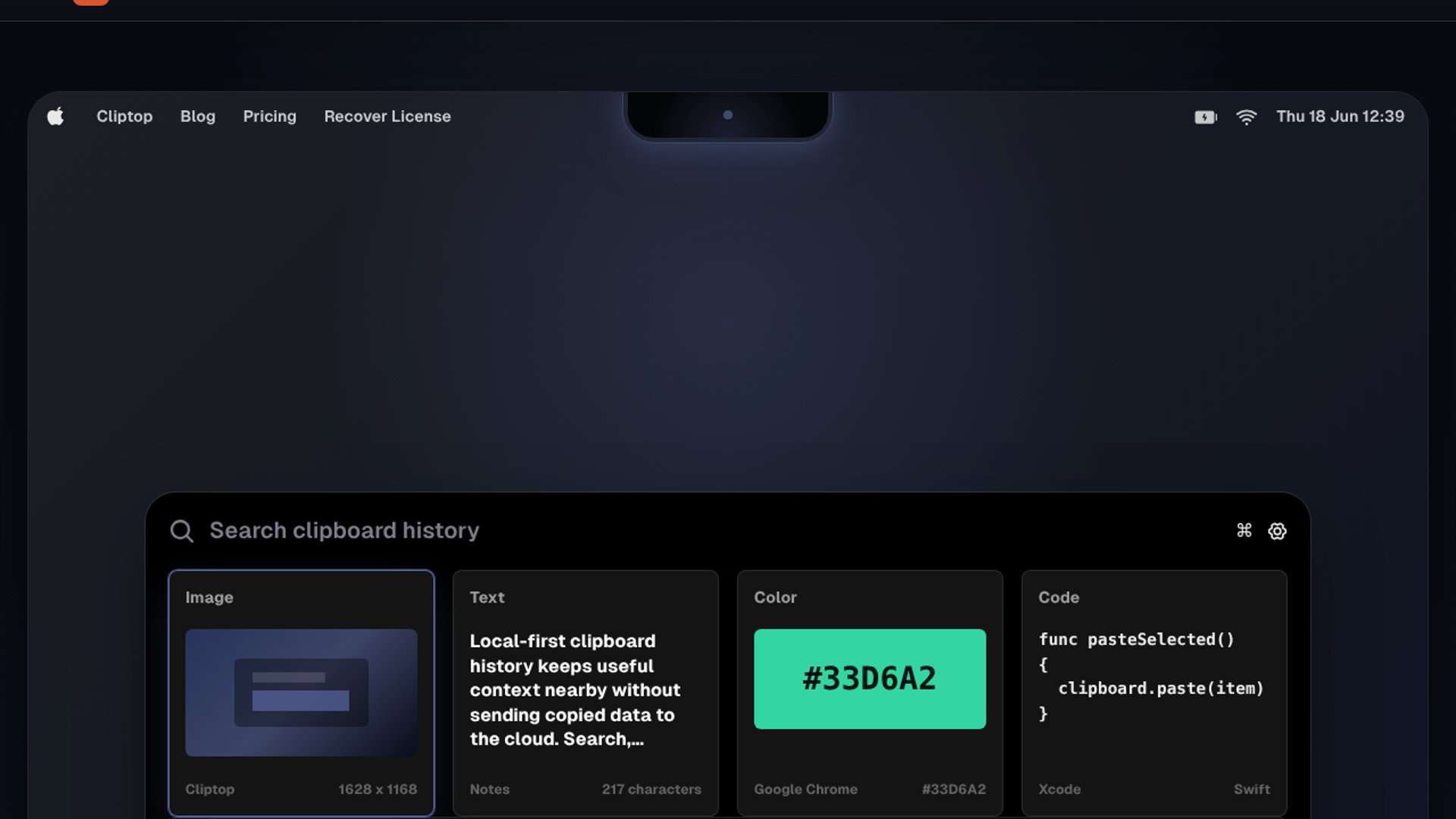The image size is (1456, 819).
Task: Click the Xcode source label
Action: click(1059, 789)
